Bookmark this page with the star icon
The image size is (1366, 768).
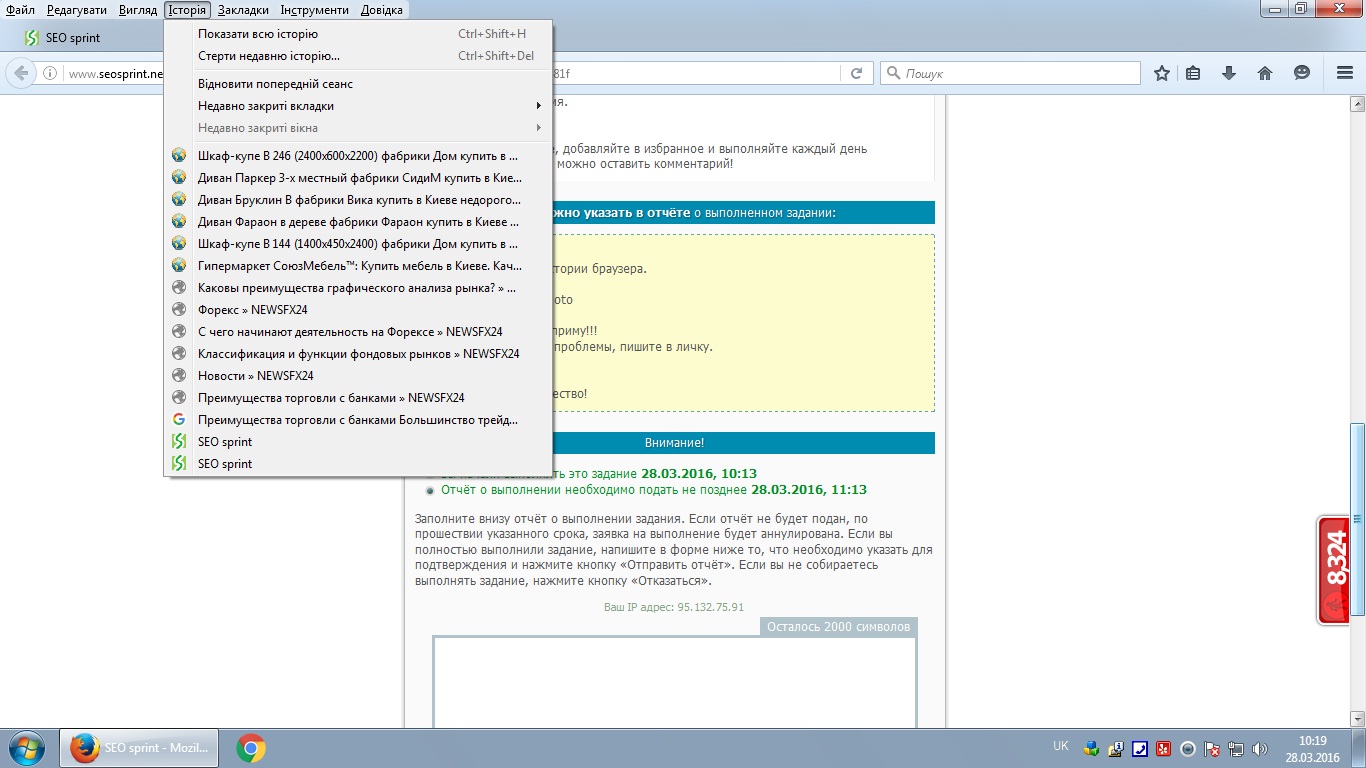pyautogui.click(x=1162, y=73)
